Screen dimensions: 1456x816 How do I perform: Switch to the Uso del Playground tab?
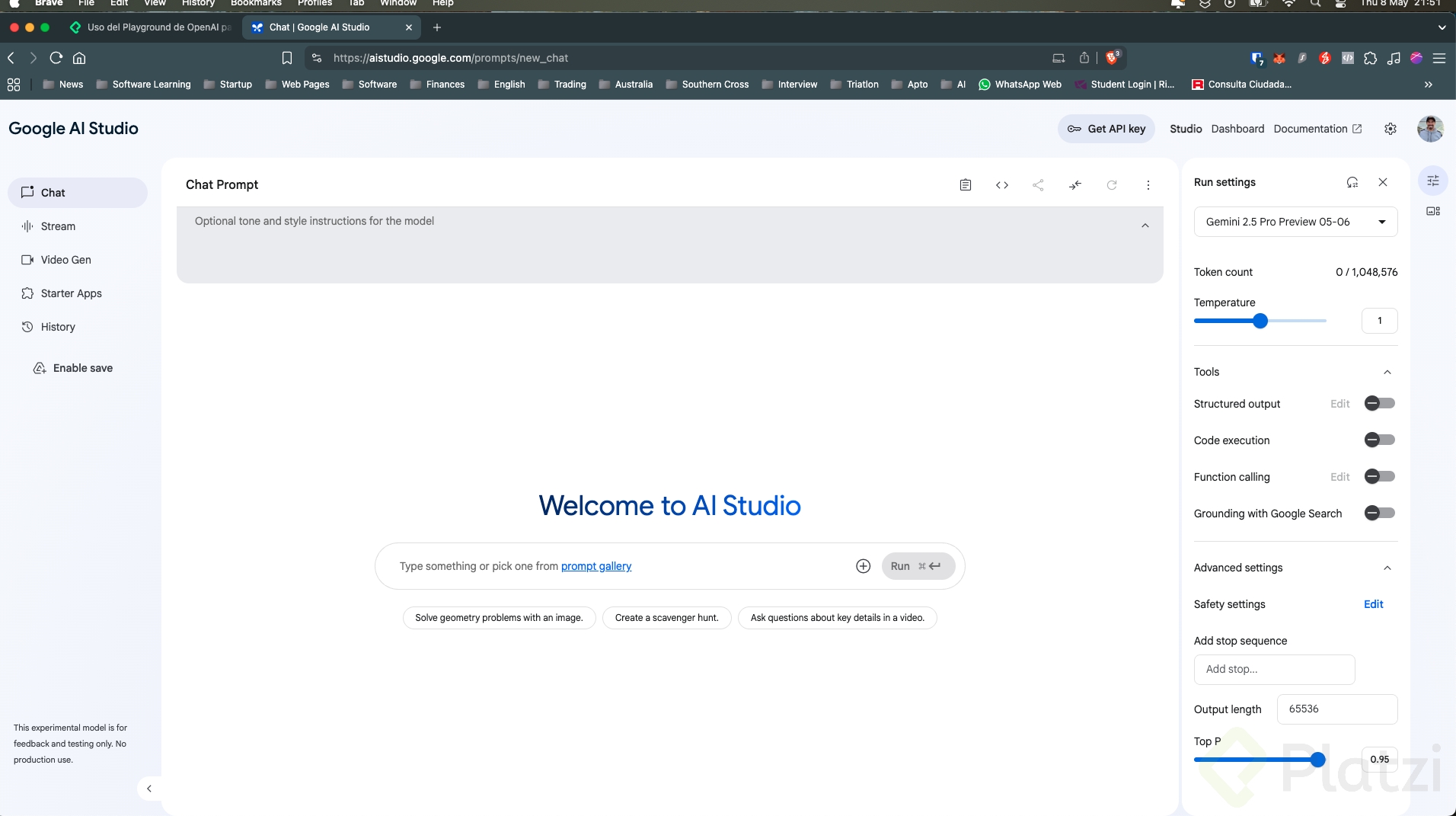pos(152,27)
